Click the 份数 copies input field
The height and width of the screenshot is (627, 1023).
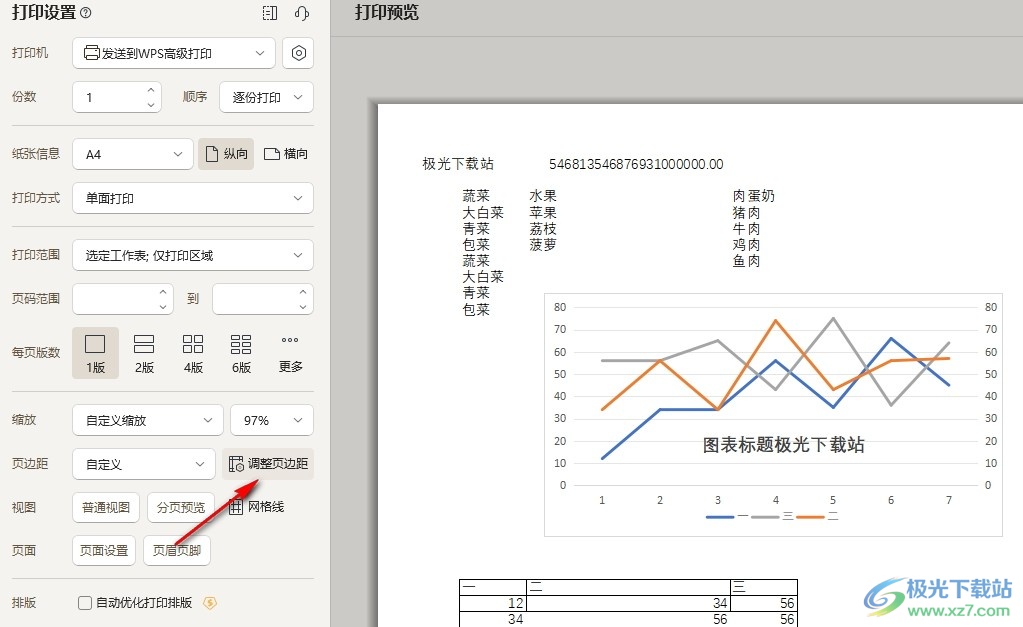click(x=108, y=97)
